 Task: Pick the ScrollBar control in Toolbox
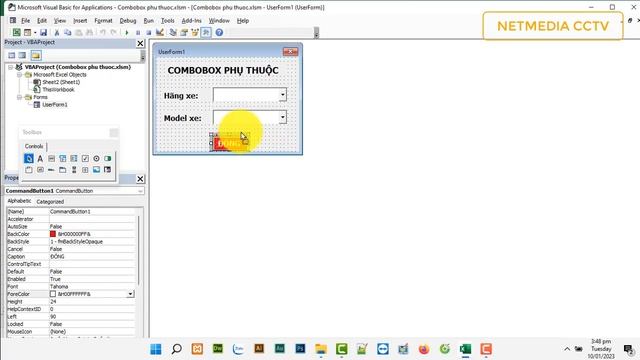click(x=74, y=169)
